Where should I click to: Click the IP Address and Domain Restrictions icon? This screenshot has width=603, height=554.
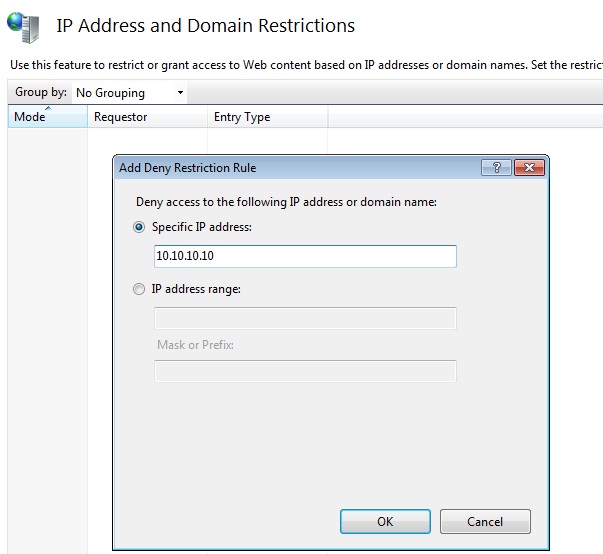[23, 27]
